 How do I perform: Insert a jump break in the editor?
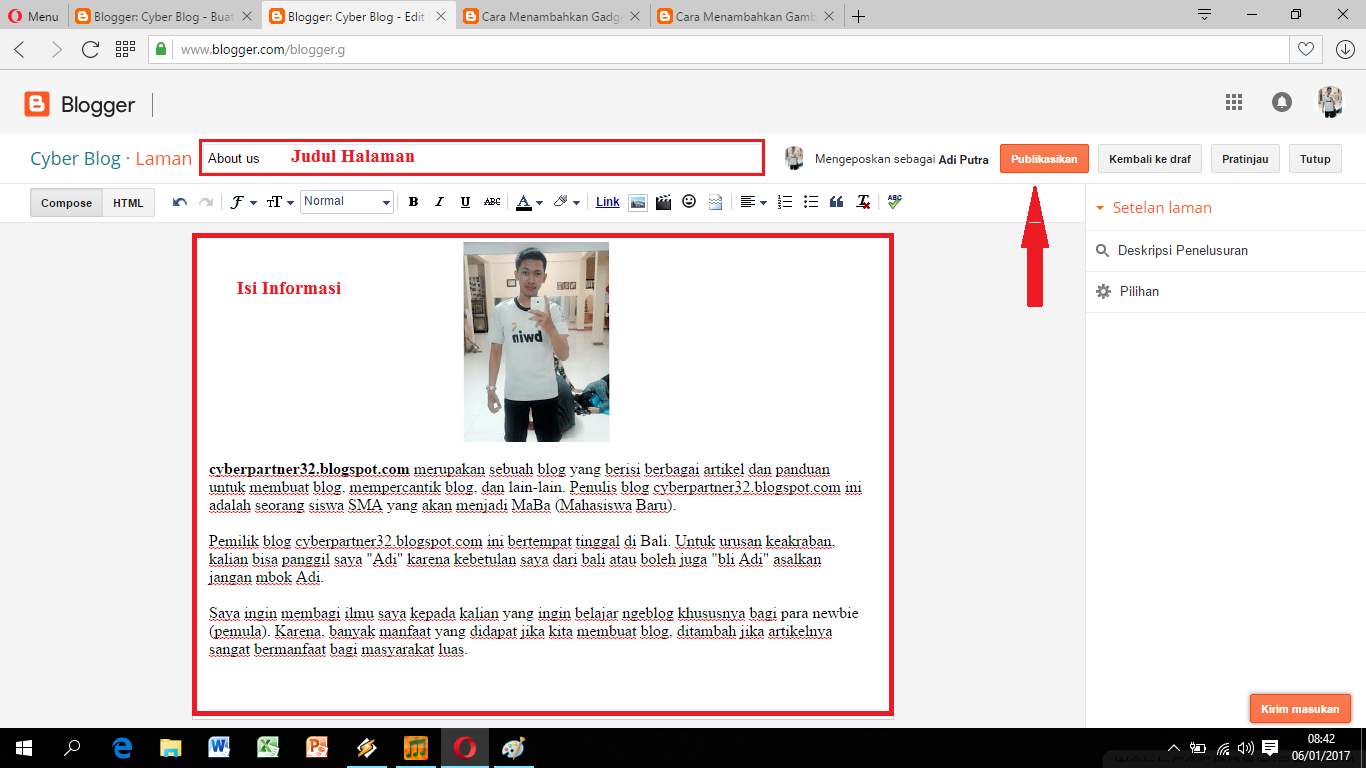pyautogui.click(x=715, y=202)
